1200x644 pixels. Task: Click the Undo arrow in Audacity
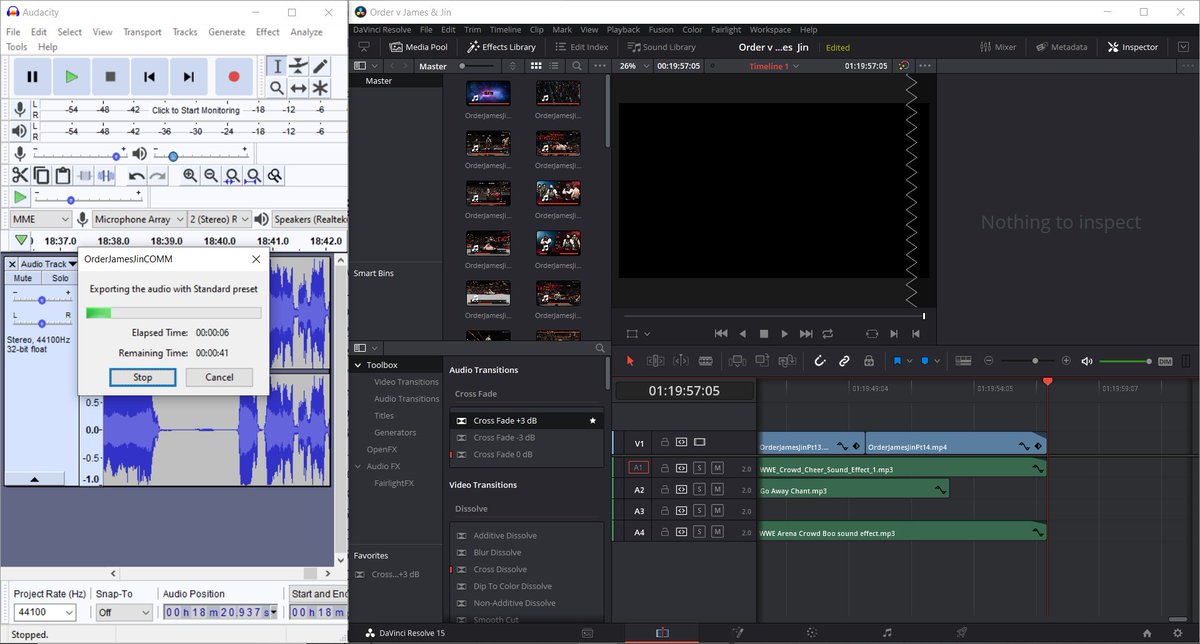point(137,176)
